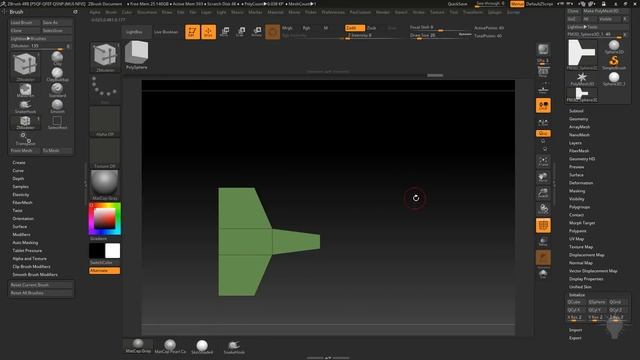Activate the Edit mode button
The height and width of the screenshot is (360, 640).
[192, 32]
